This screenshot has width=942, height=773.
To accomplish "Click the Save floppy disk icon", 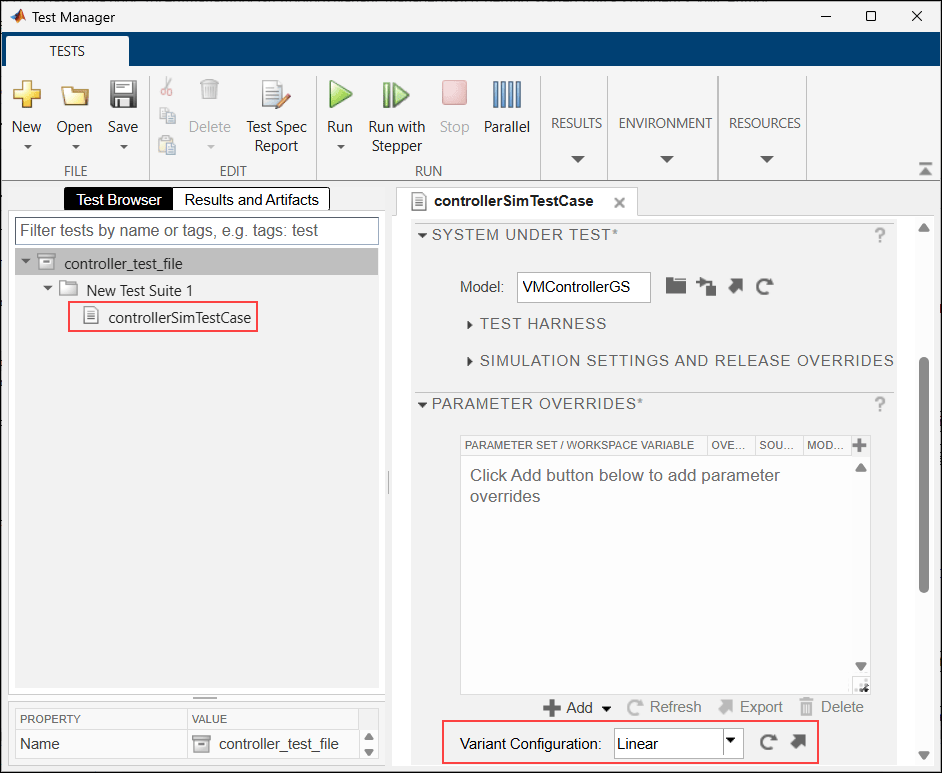I will pyautogui.click(x=123, y=95).
